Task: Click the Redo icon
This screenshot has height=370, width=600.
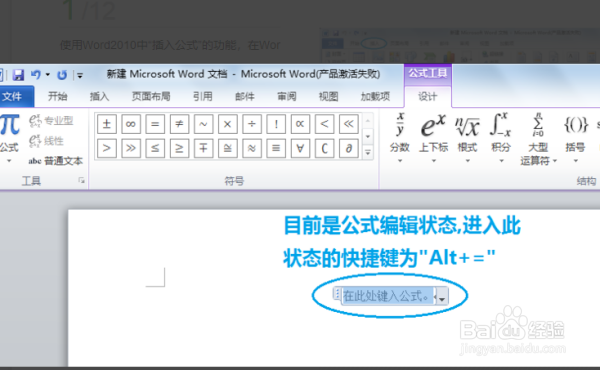Action: (x=62, y=75)
